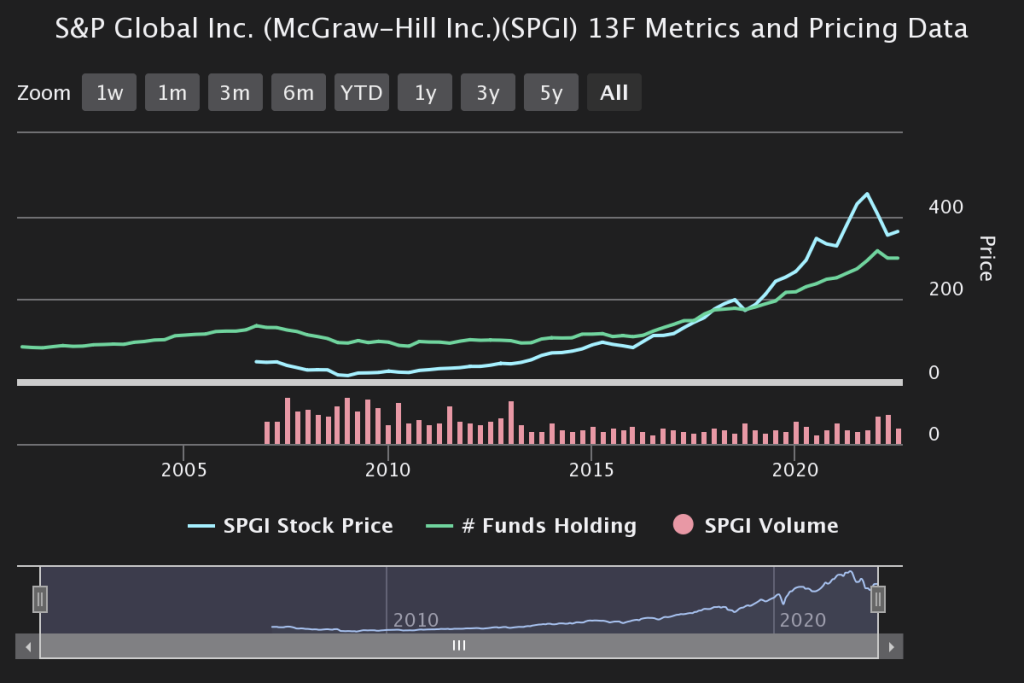Click the 2020 marker in navigator
This screenshot has height=683, width=1024.
point(802,620)
